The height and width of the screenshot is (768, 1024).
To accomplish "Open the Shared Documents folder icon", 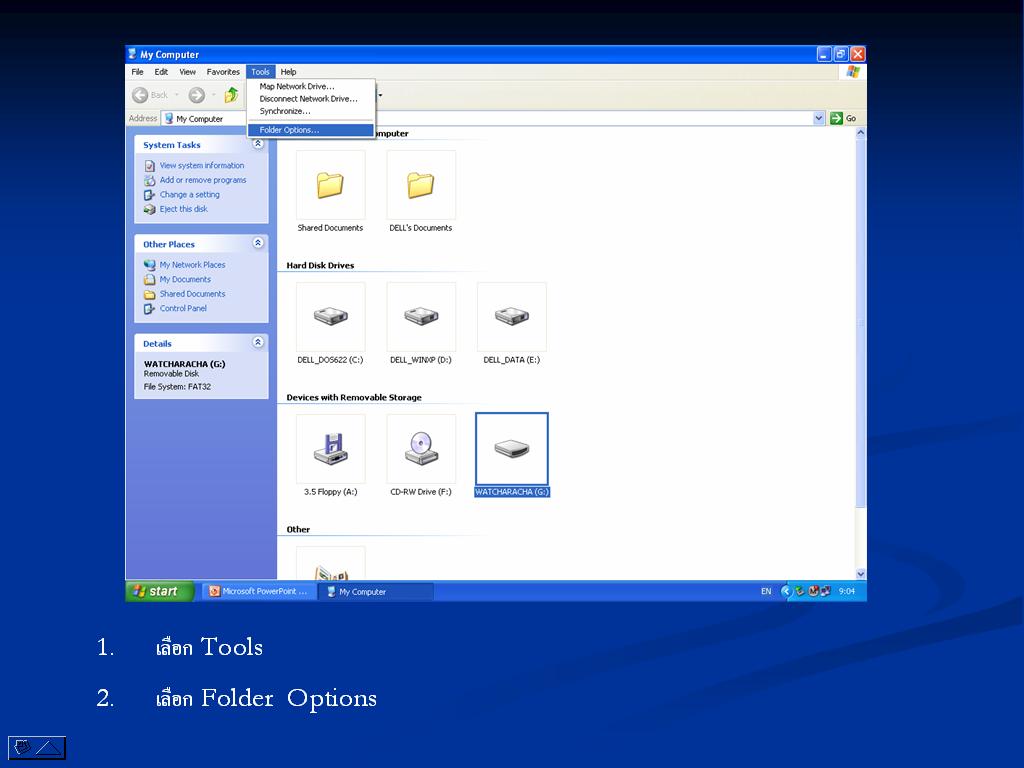I will tap(330, 185).
